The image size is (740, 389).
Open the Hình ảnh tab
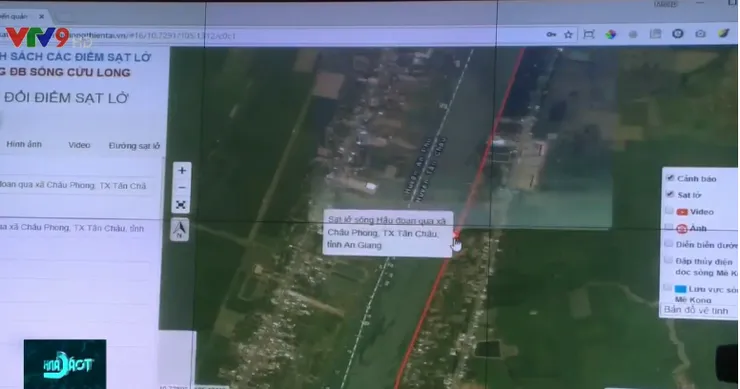coord(24,144)
